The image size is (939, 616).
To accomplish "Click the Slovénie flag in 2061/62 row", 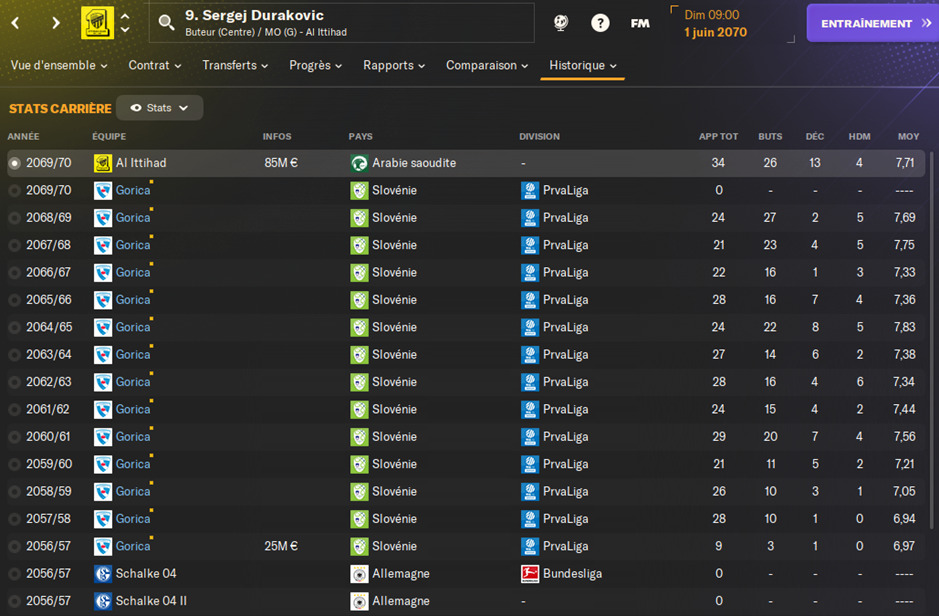I will (359, 409).
